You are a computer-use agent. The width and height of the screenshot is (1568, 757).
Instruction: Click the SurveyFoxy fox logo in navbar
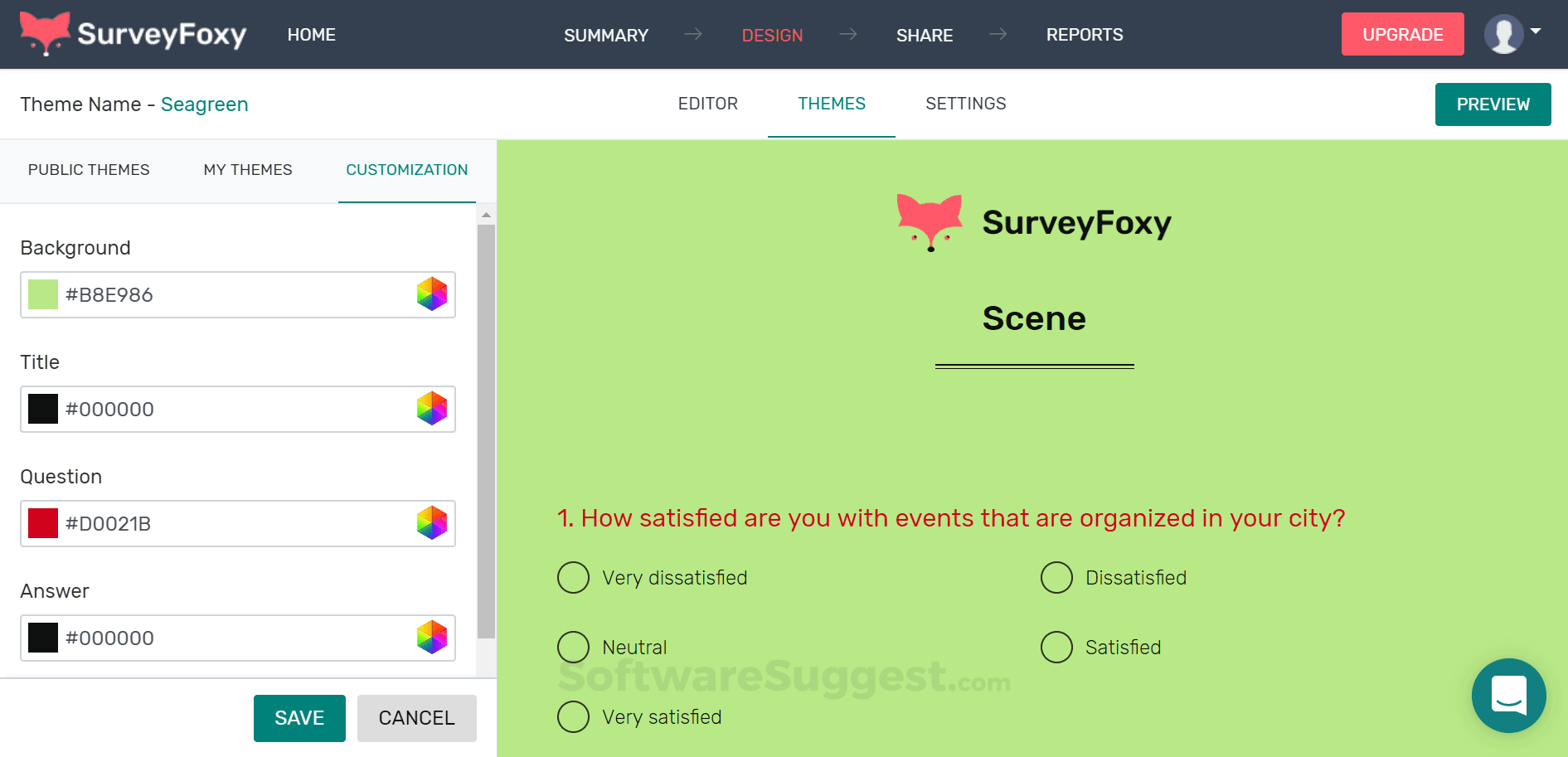tap(45, 33)
